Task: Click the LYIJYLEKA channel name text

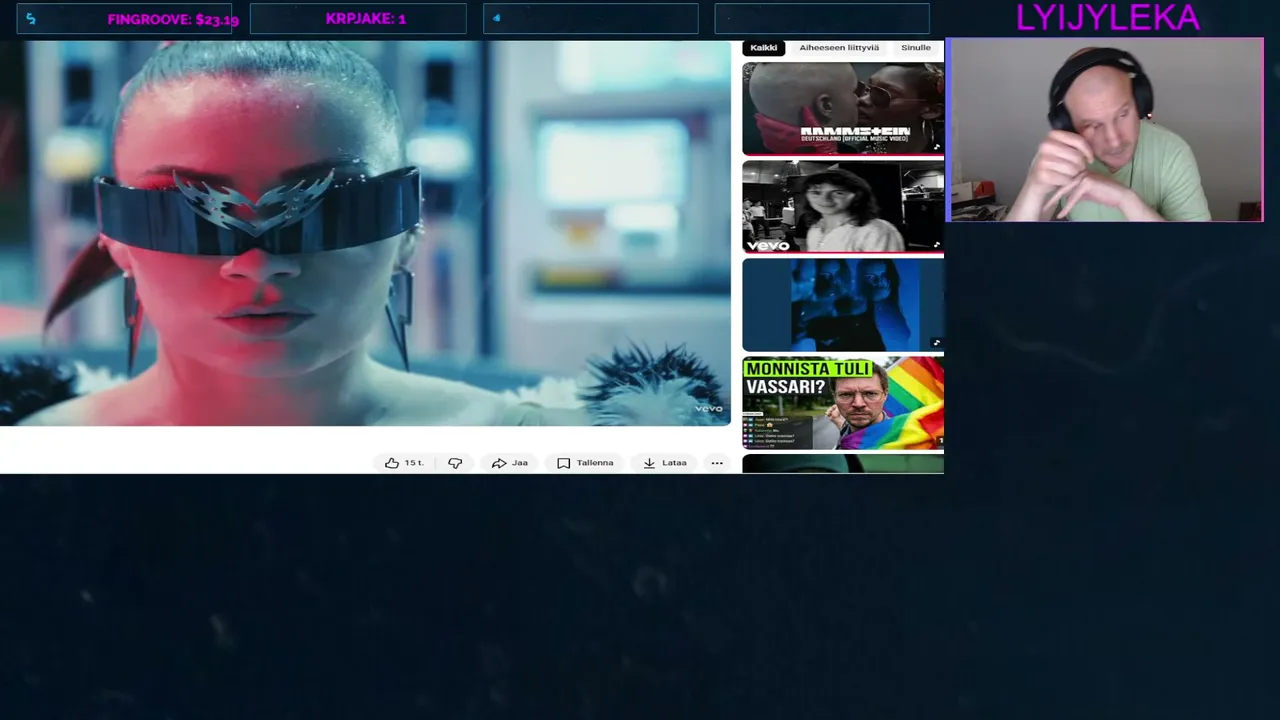Action: tap(1107, 17)
